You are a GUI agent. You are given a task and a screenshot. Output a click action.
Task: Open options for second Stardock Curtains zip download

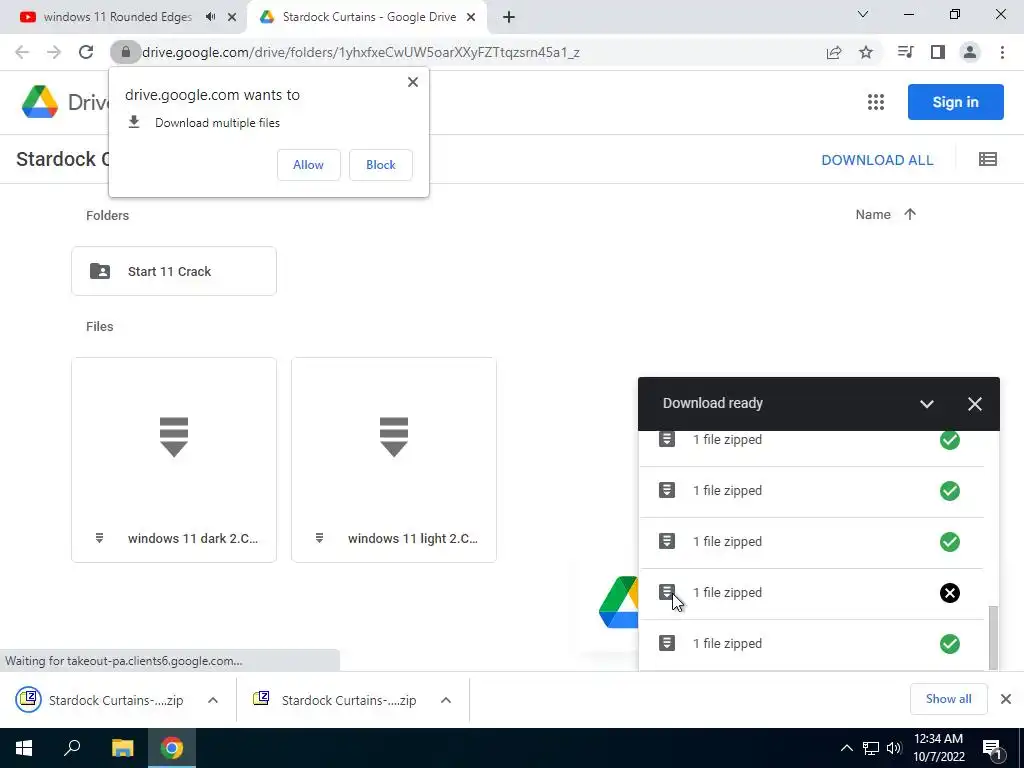pos(446,700)
